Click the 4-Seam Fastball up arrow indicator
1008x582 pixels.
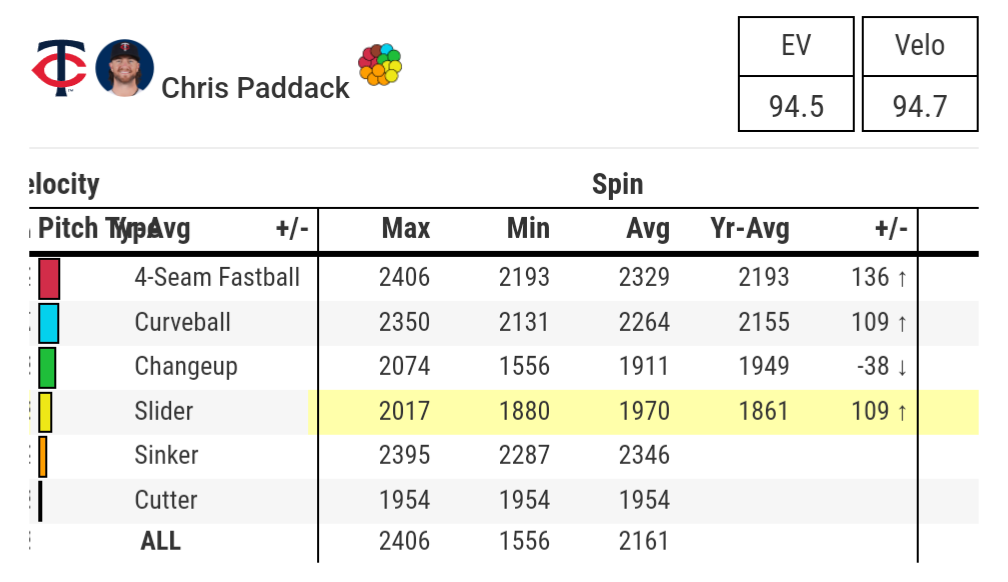point(902,278)
